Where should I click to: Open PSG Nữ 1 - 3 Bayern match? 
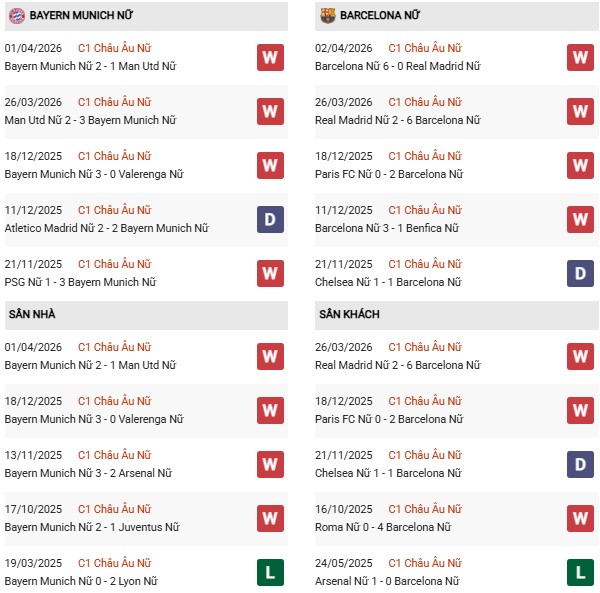[x=80, y=282]
